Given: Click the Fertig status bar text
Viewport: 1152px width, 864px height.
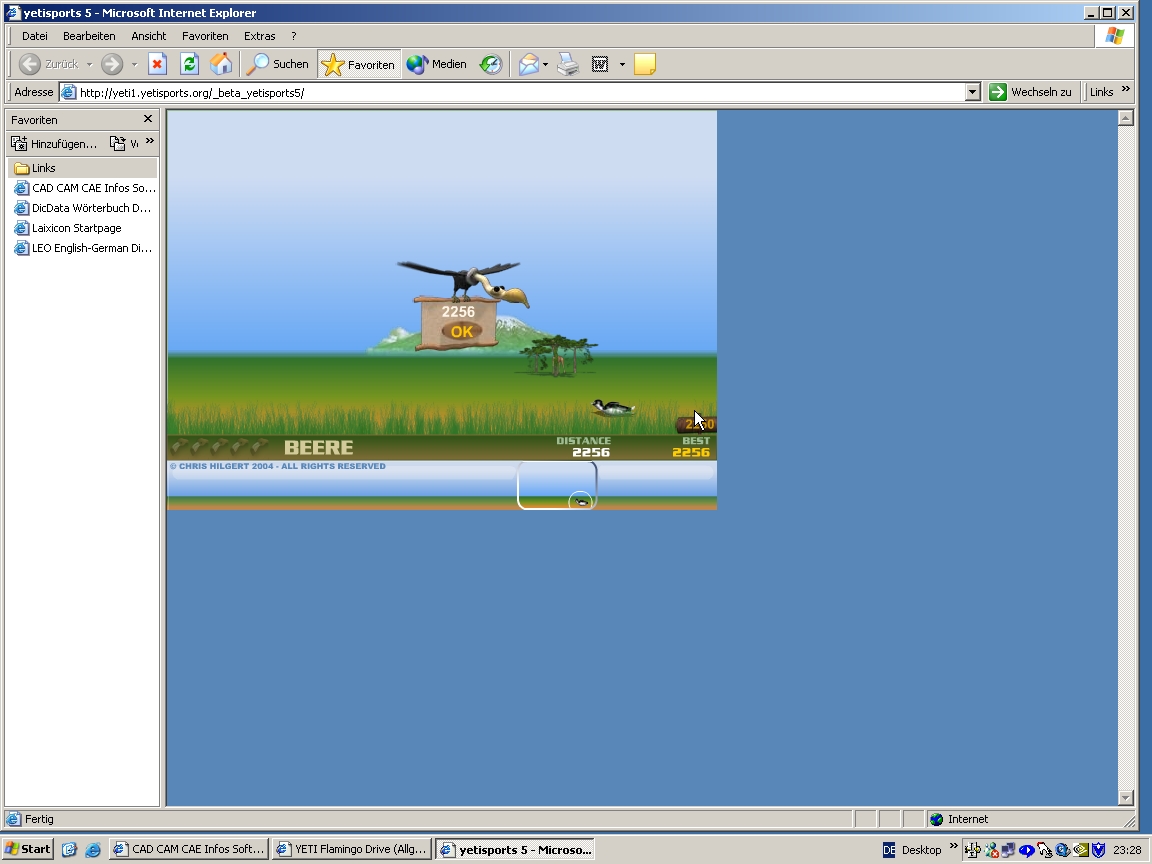Looking at the screenshot, I should click(x=39, y=819).
